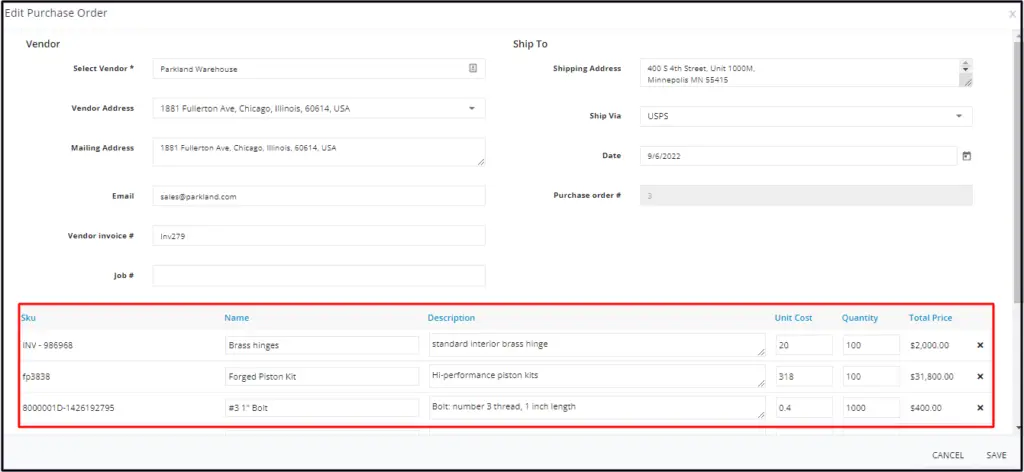The height and width of the screenshot is (472, 1024).
Task: Edit quantity 1000 for the bolt
Action: [871, 407]
